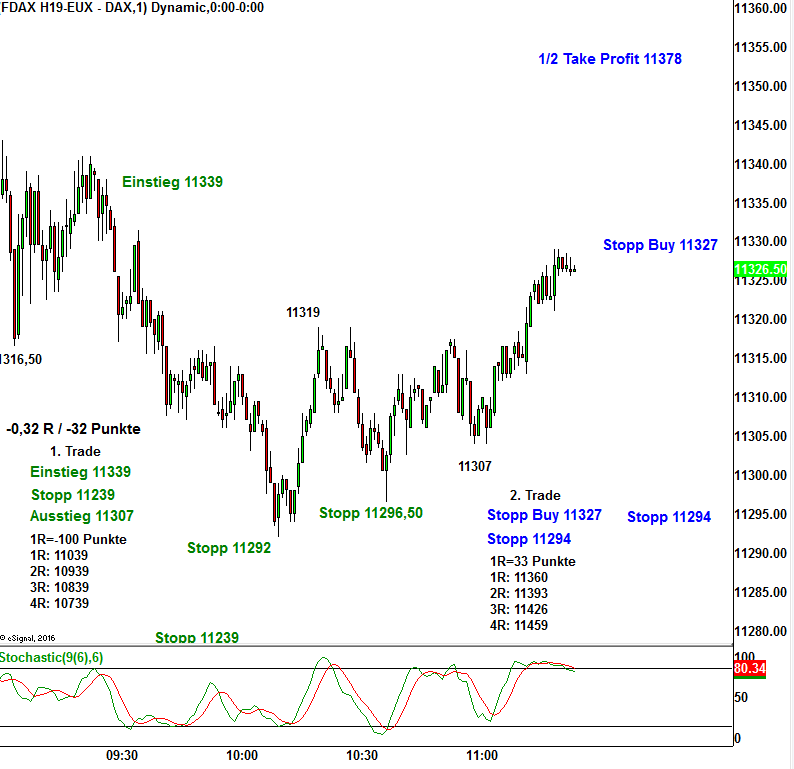Click the eSignal copyright notice
The image size is (794, 769).
(29, 637)
